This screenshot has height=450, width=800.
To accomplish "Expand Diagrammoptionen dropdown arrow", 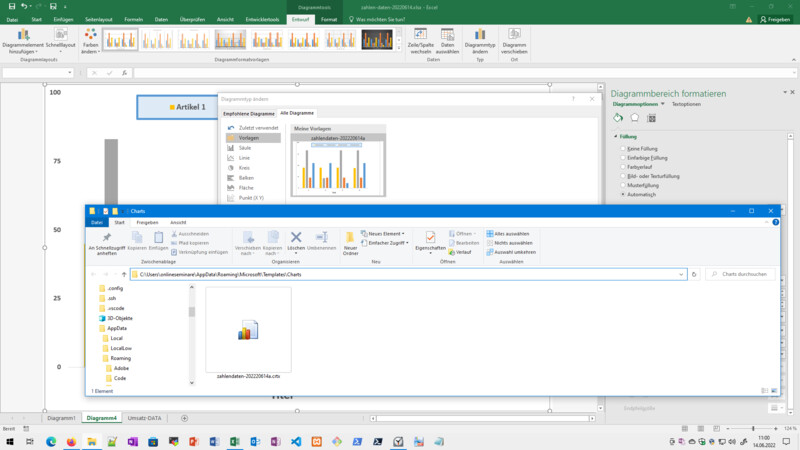I will click(662, 104).
